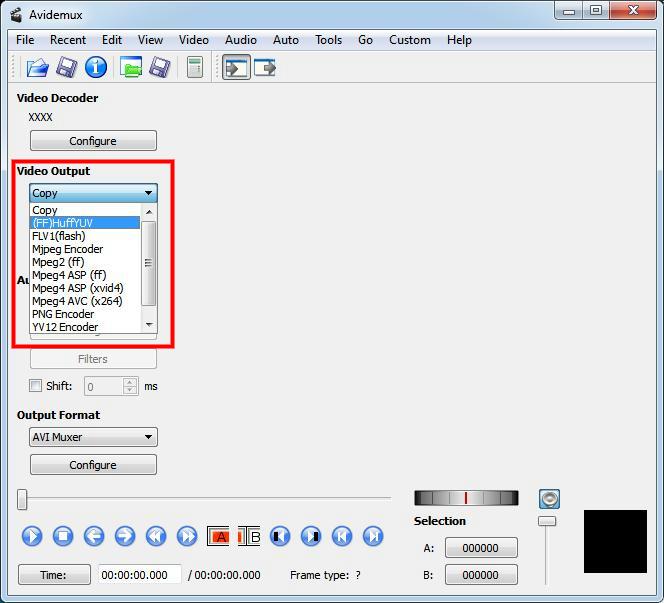
Task: Load project using the green folder icon
Action: (131, 67)
